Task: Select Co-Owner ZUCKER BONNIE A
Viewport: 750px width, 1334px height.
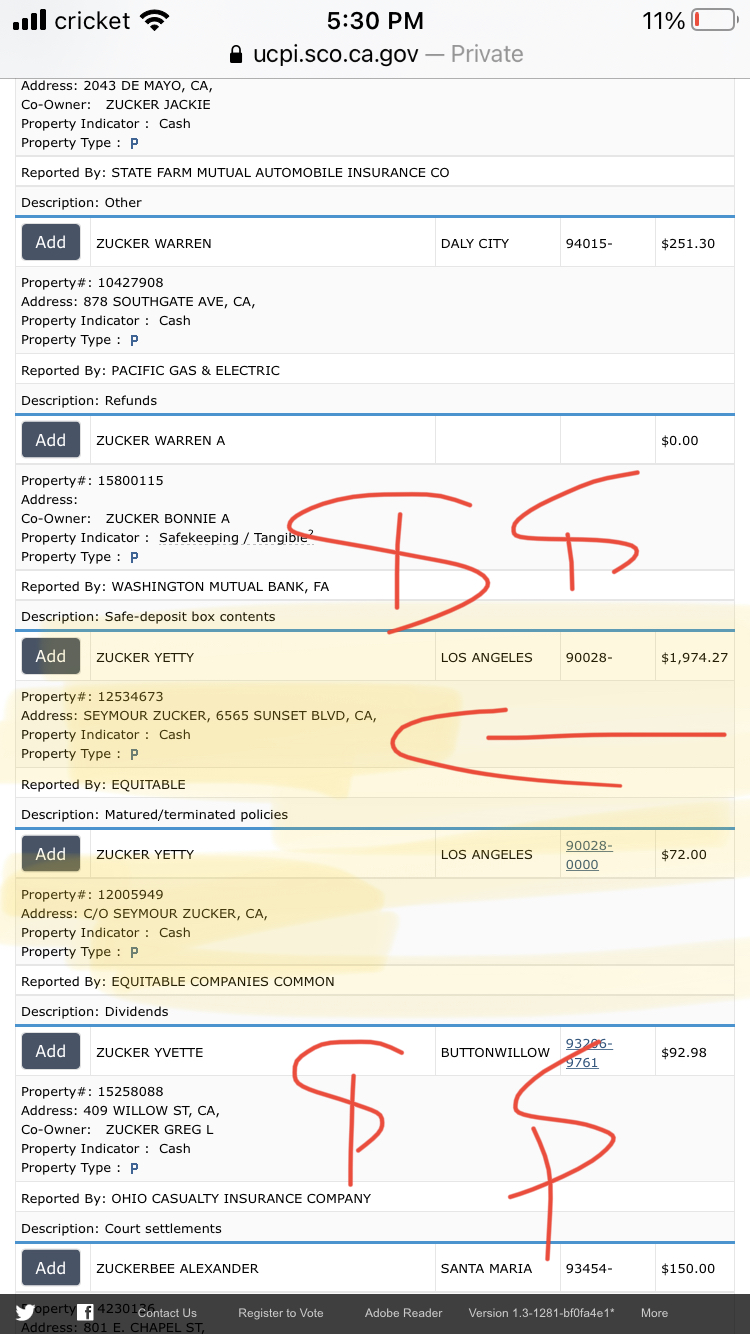Action: click(x=125, y=519)
